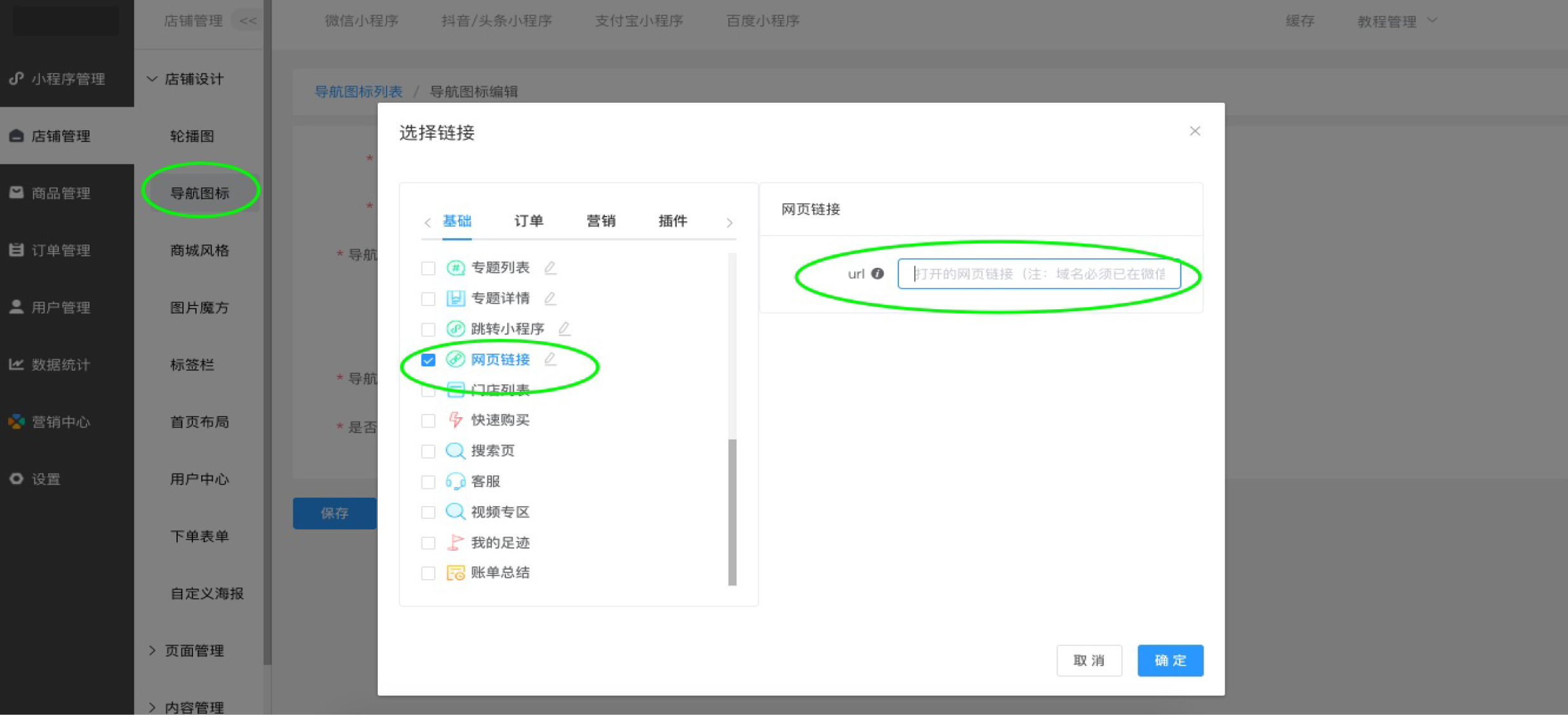Click the 数据统计 chart icon
This screenshot has height=715, width=1568.
[x=17, y=364]
